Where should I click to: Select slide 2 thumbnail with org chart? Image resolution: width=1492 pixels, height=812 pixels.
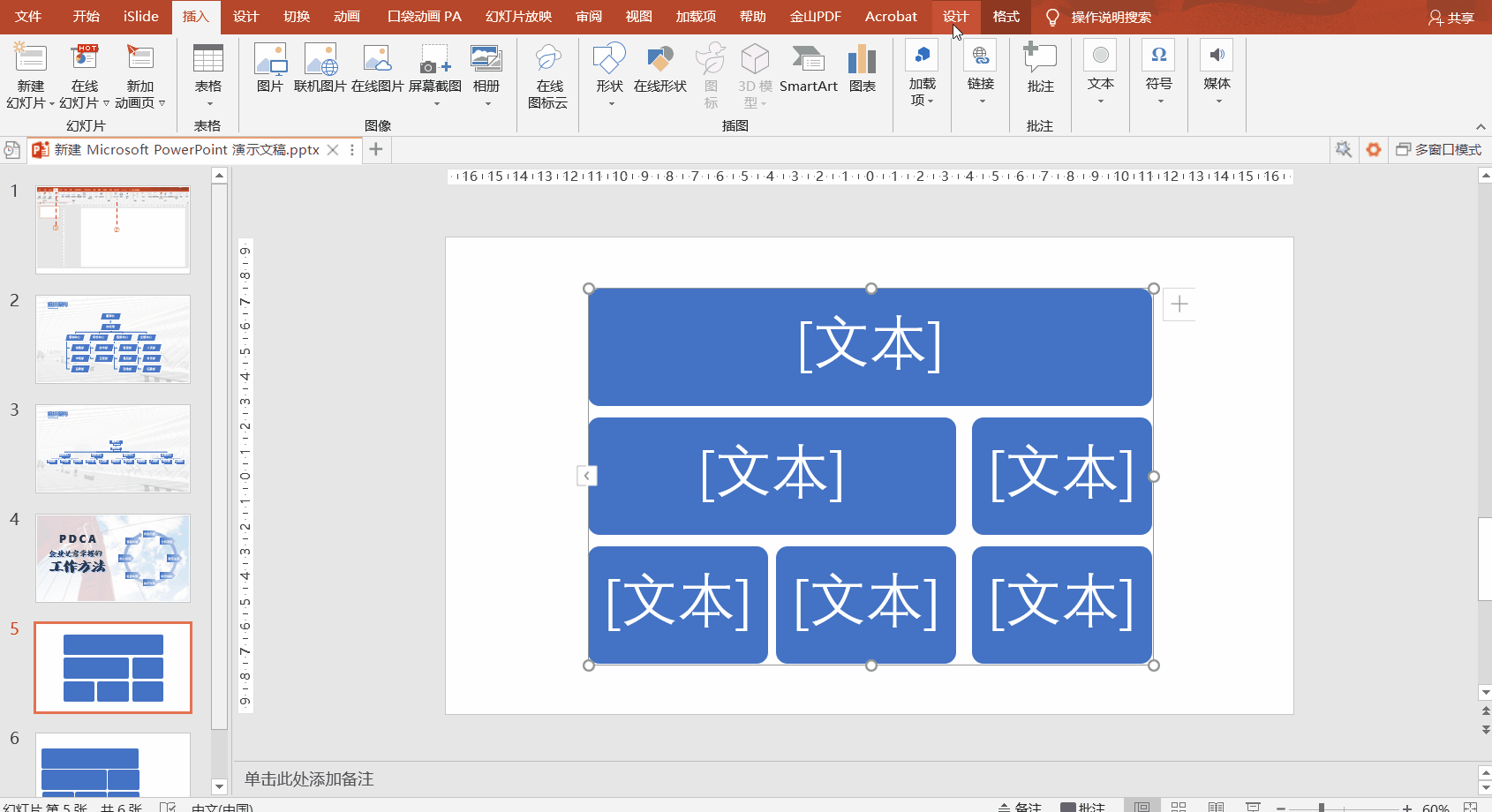click(113, 339)
